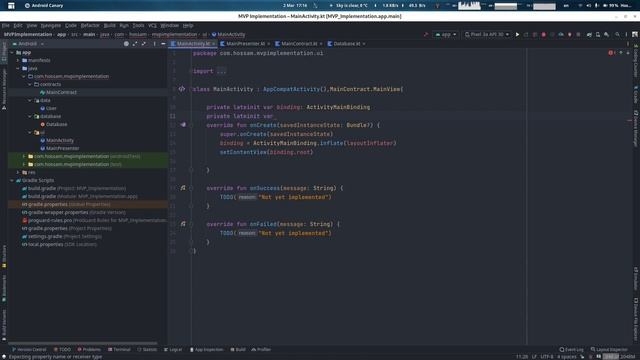
Task: Open the Tools menu
Action: coord(138,25)
